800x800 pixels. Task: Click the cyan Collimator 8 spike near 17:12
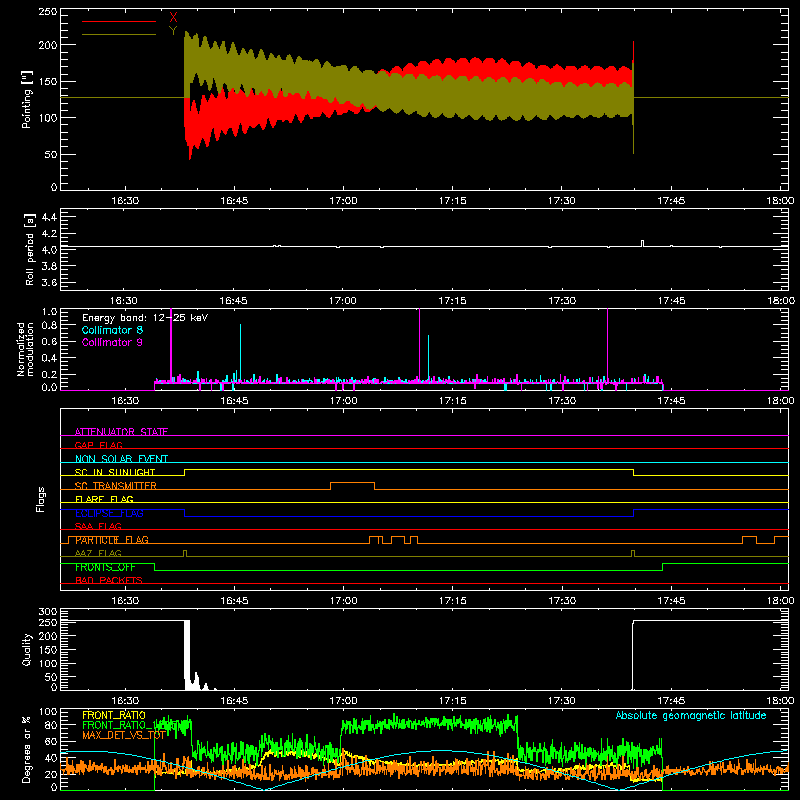429,357
